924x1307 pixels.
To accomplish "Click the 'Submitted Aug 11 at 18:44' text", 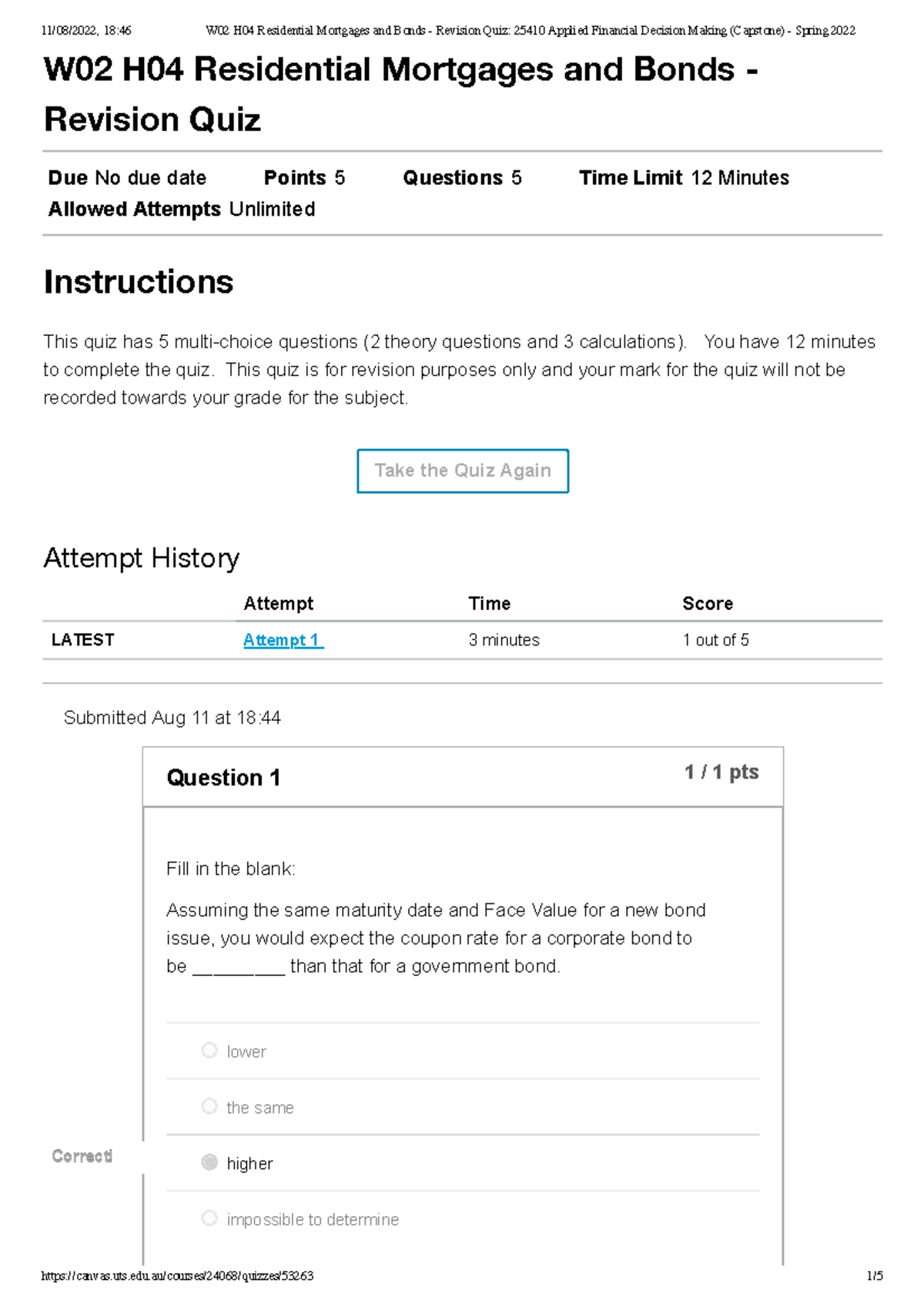I will [174, 718].
